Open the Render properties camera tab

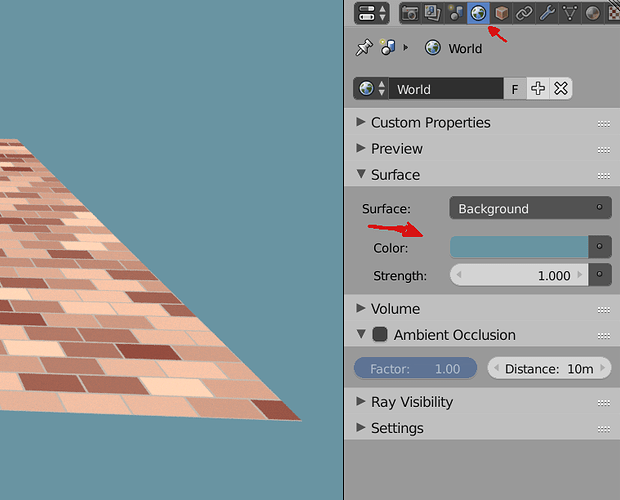pos(410,13)
